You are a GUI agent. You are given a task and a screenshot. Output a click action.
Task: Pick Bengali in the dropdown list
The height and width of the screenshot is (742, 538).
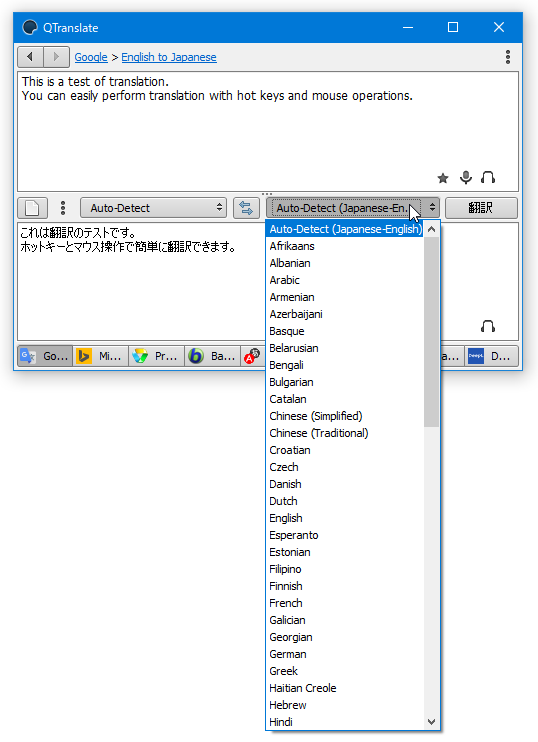point(344,365)
